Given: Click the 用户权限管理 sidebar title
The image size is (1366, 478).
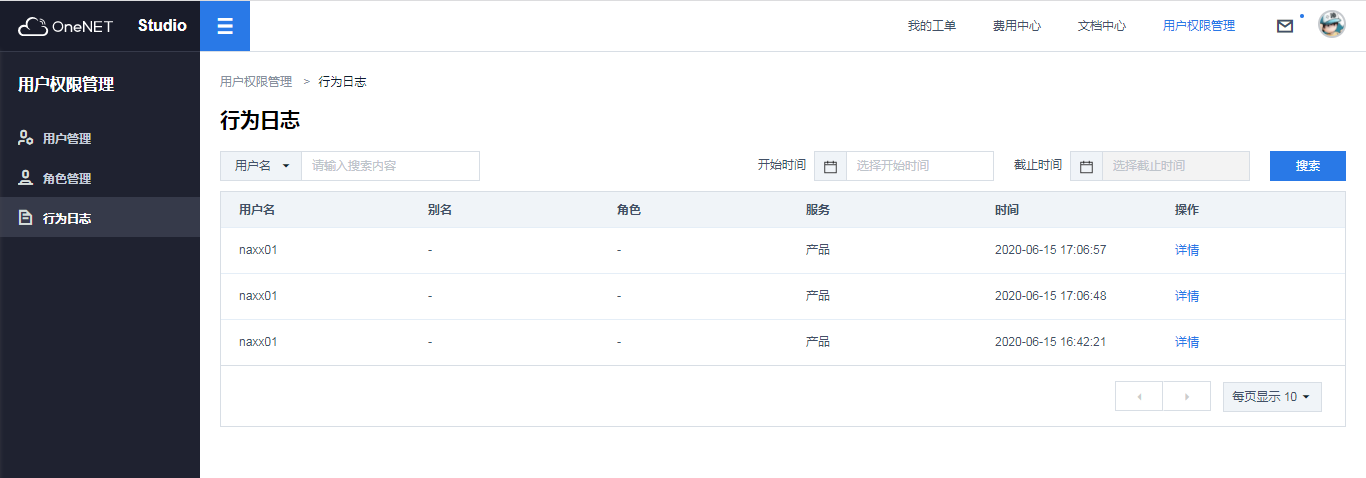Looking at the screenshot, I should point(66,85).
